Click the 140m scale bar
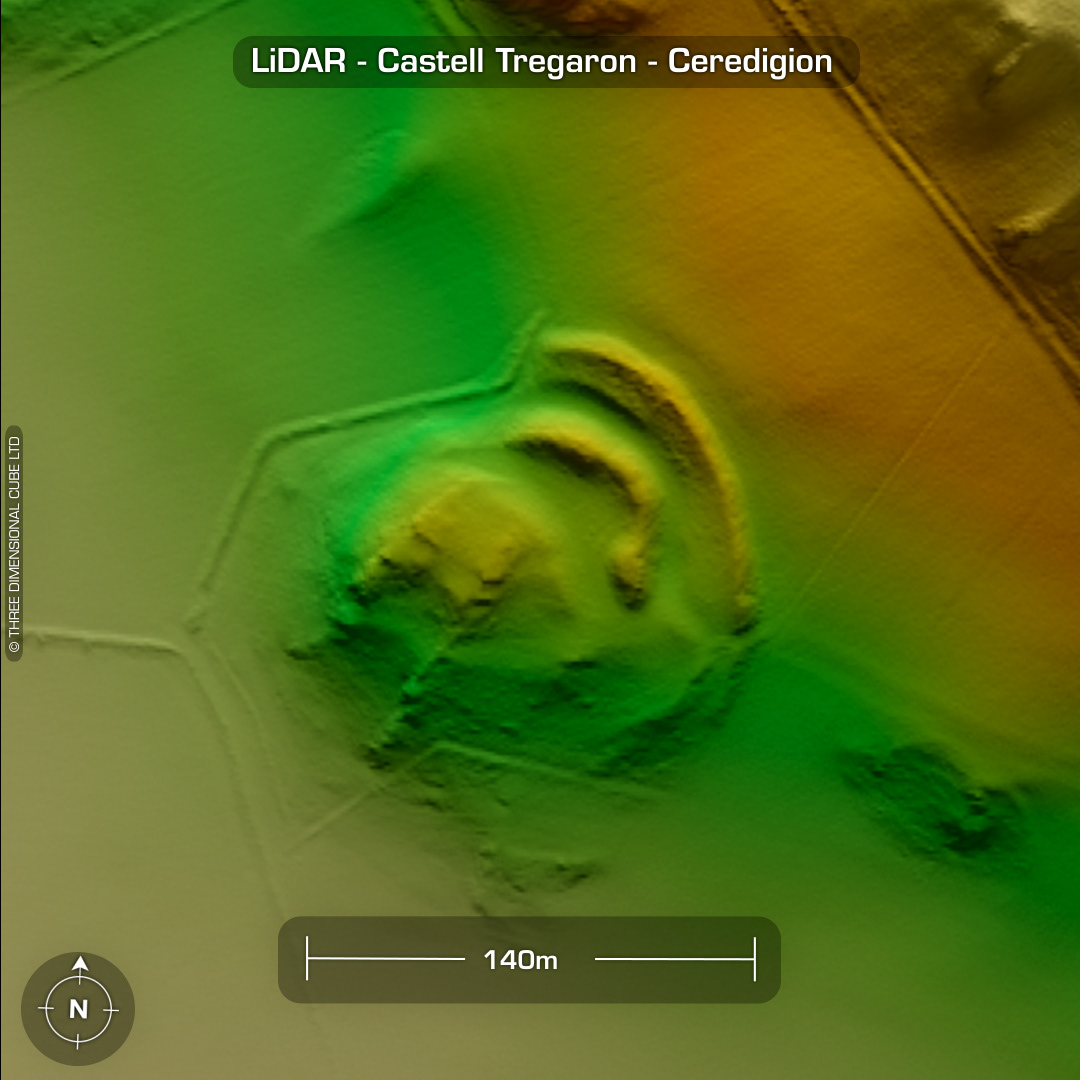Viewport: 1080px width, 1080px height. (529, 959)
